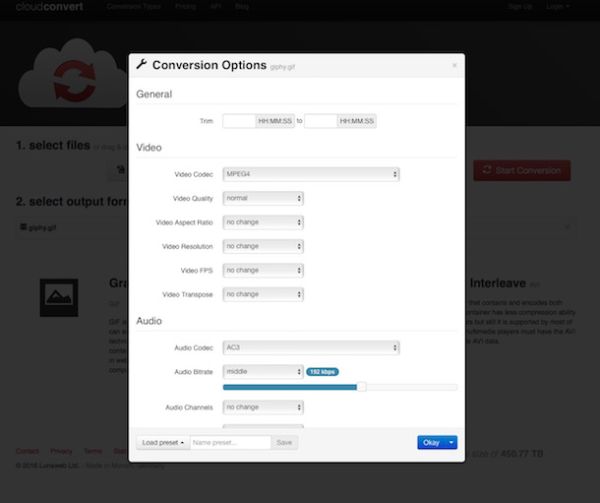
Task: Click the Contact footer link
Action: coord(27,451)
